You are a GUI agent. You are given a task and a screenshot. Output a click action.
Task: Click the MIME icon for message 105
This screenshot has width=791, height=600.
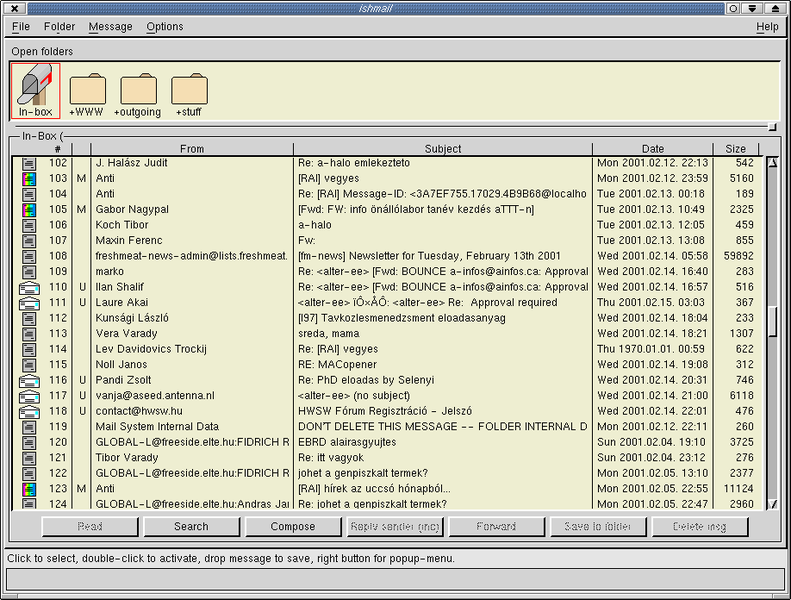(29, 209)
